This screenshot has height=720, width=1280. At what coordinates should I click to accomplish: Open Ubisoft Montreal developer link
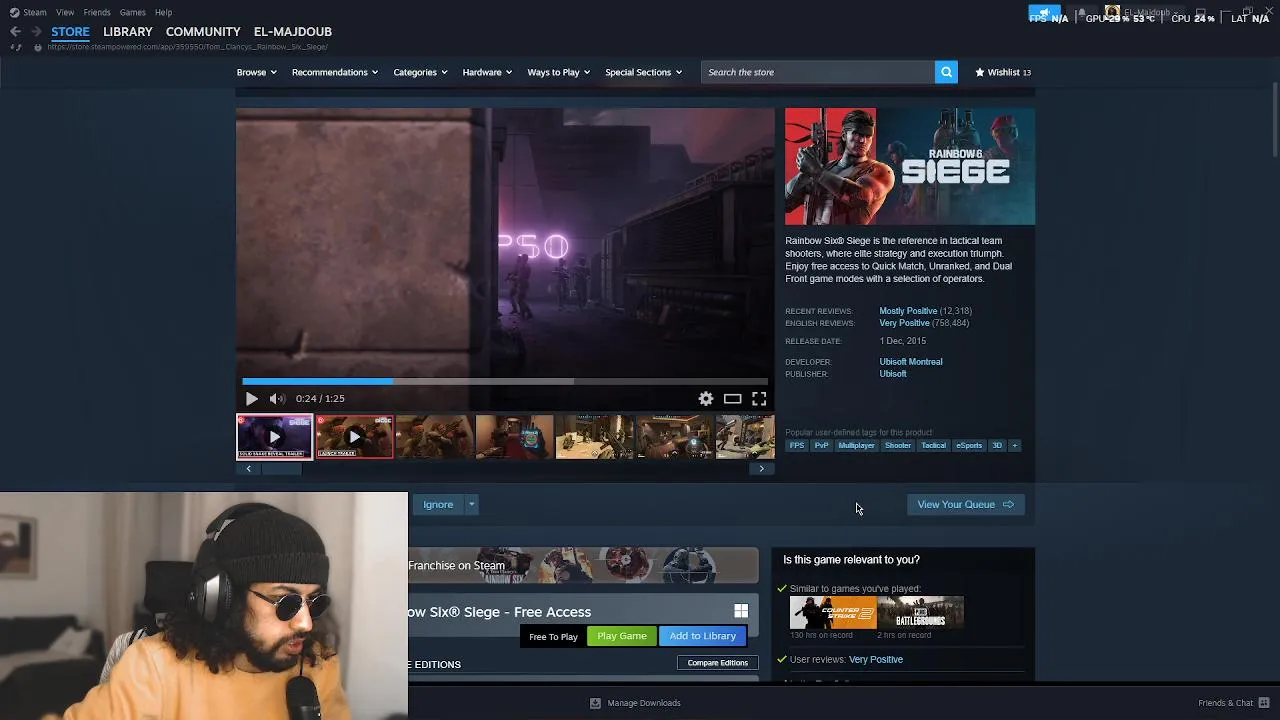tap(911, 362)
